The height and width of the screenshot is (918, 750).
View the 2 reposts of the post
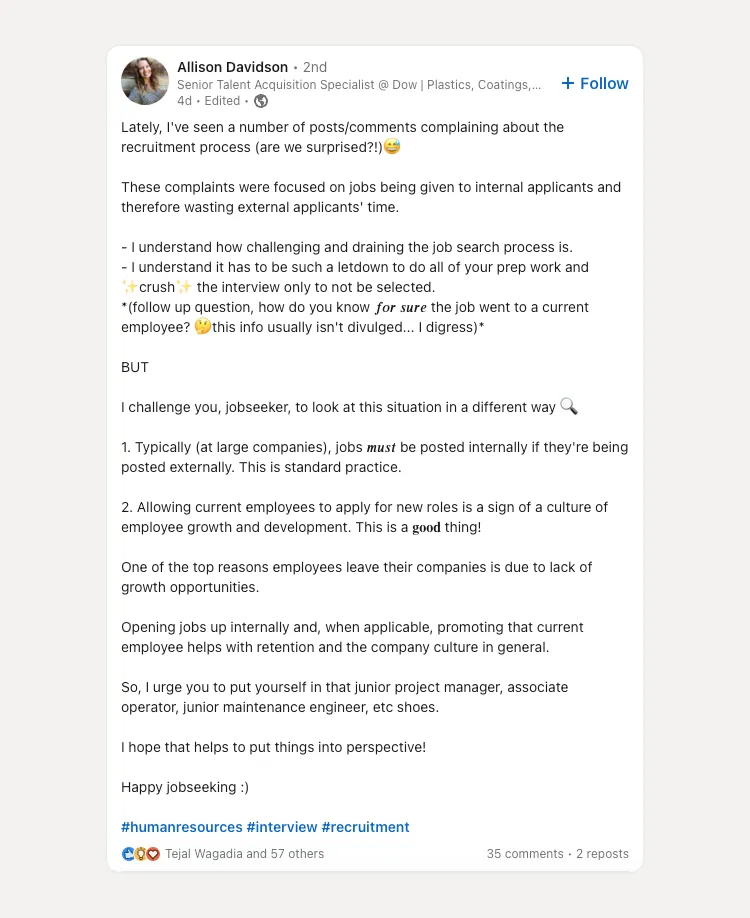pyautogui.click(x=601, y=854)
